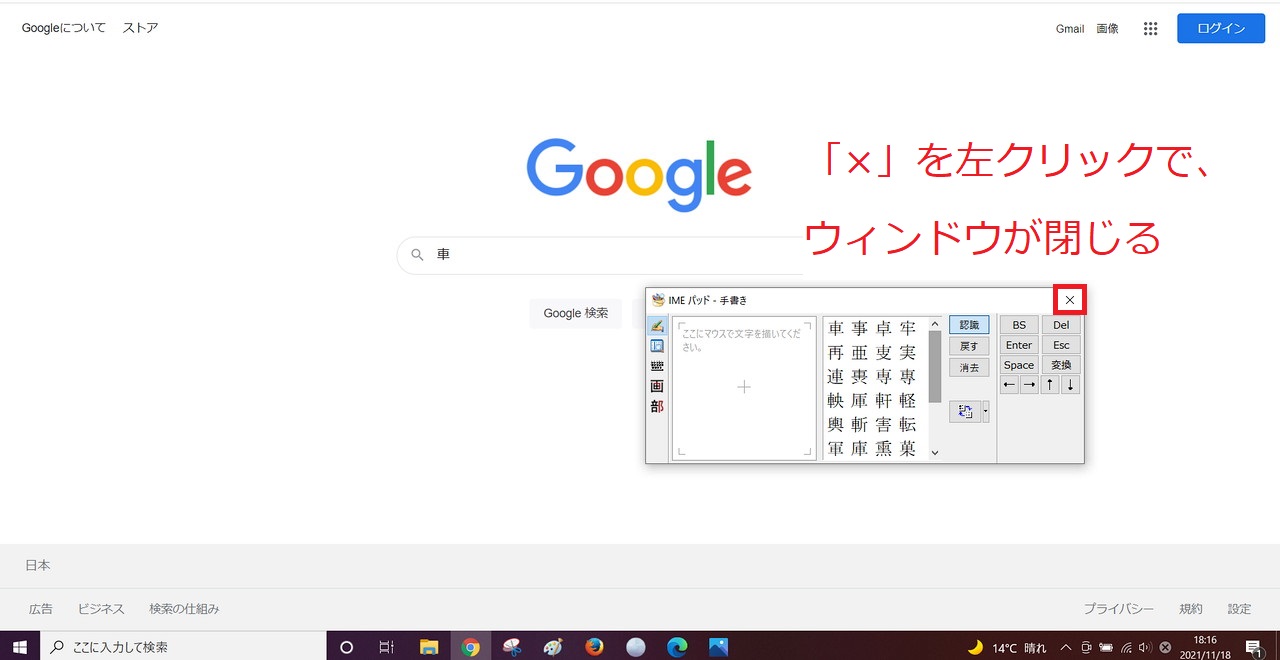Image resolution: width=1280 pixels, height=660 pixels.
Task: Click the candidate display toggle icon button
Action: (965, 412)
